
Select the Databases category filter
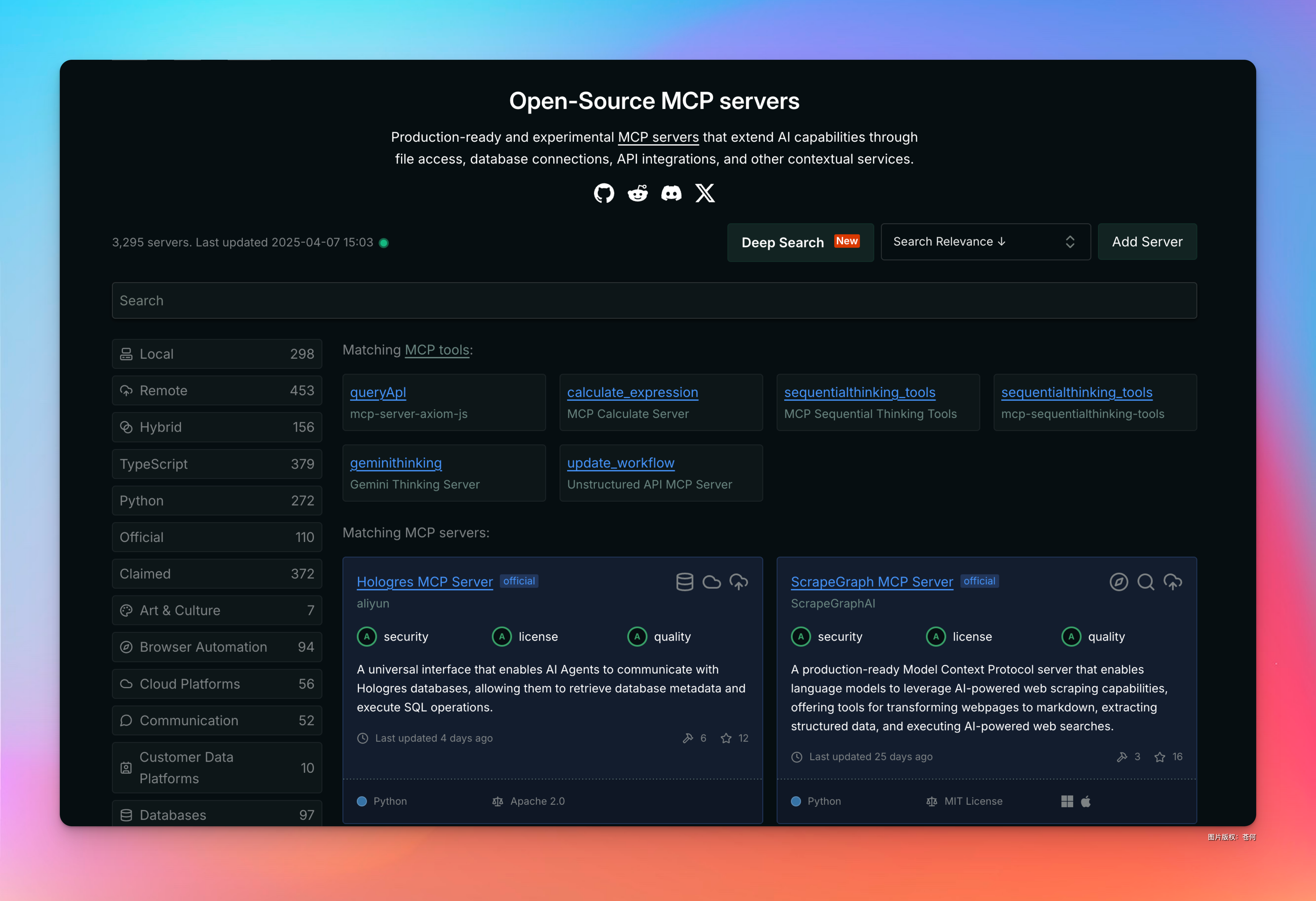tap(217, 814)
